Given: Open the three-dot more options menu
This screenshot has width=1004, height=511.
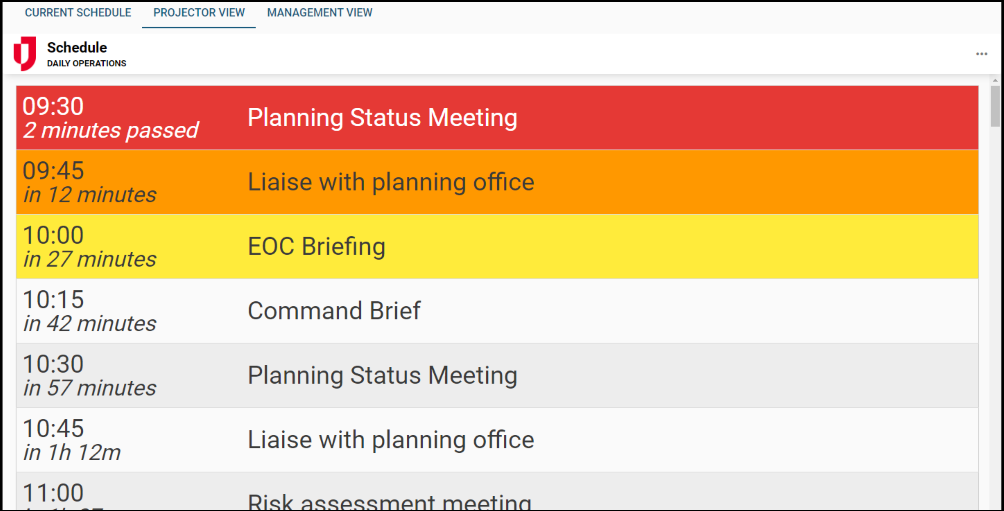Looking at the screenshot, I should coord(982,54).
